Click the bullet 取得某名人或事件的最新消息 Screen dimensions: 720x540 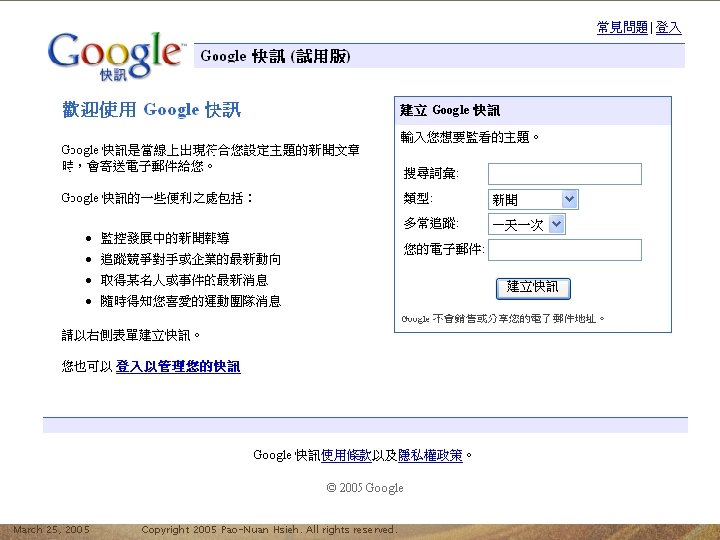coord(184,280)
